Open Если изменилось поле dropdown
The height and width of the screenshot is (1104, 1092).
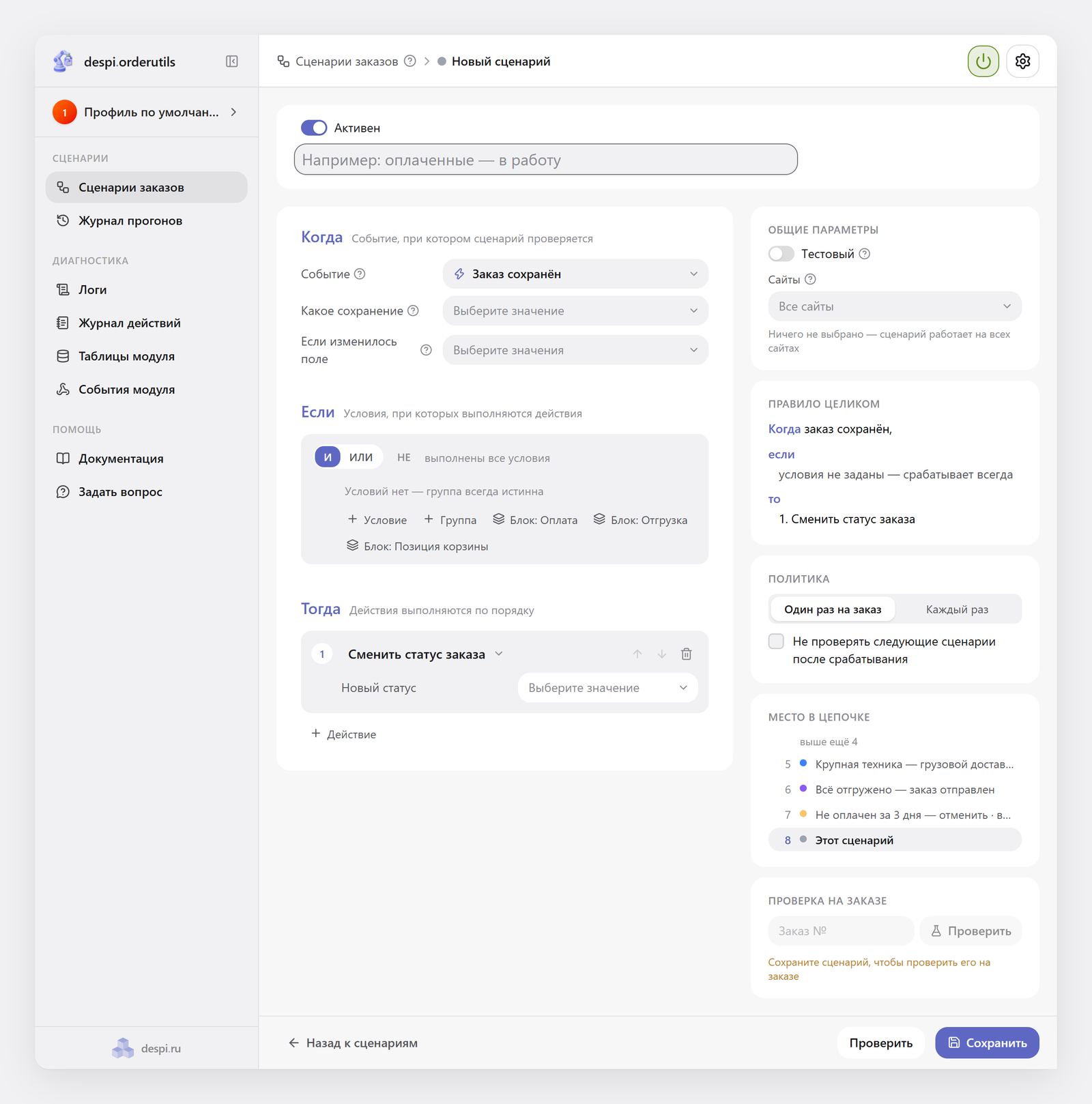pyautogui.click(x=575, y=350)
